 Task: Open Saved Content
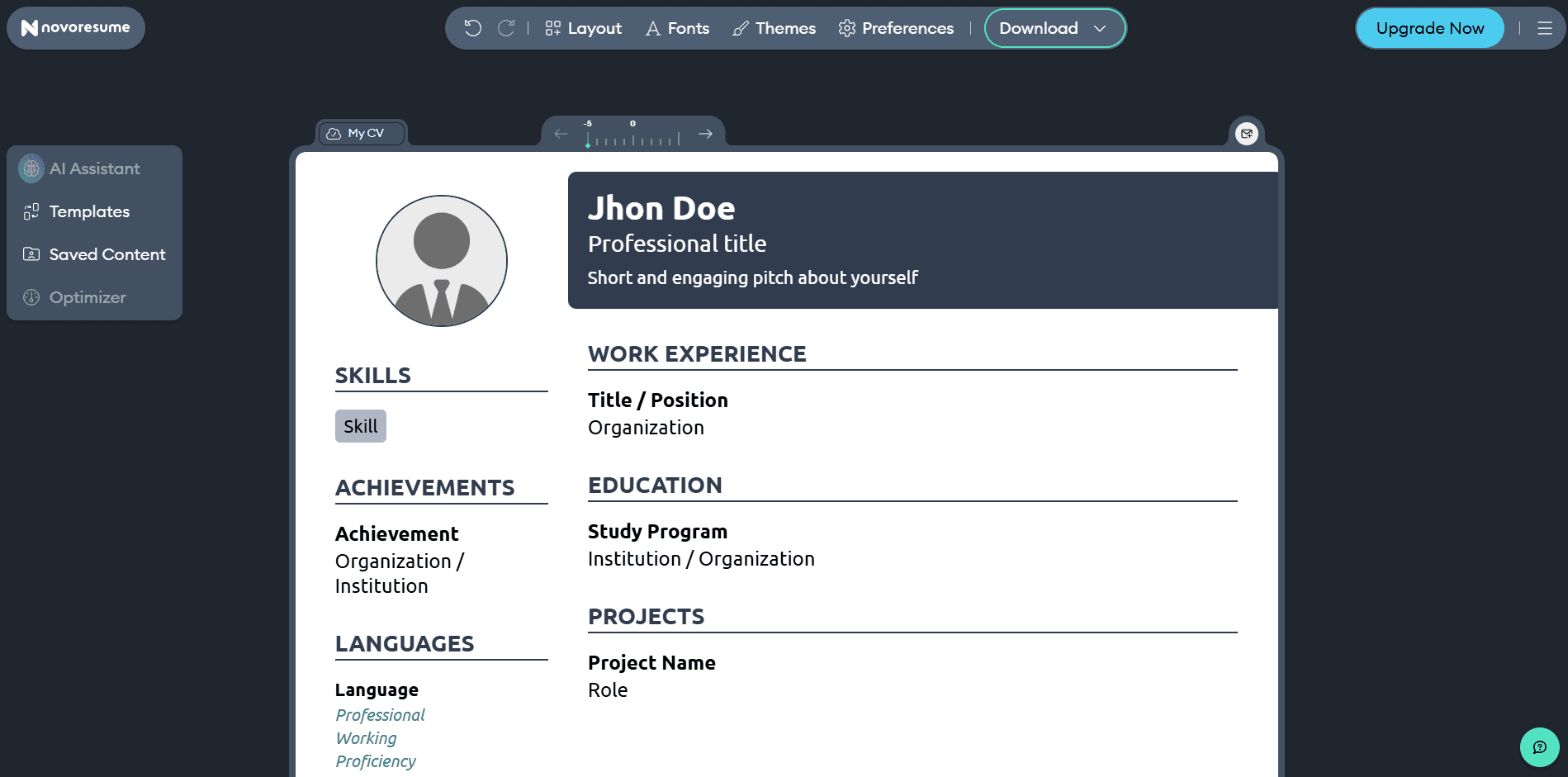click(107, 254)
